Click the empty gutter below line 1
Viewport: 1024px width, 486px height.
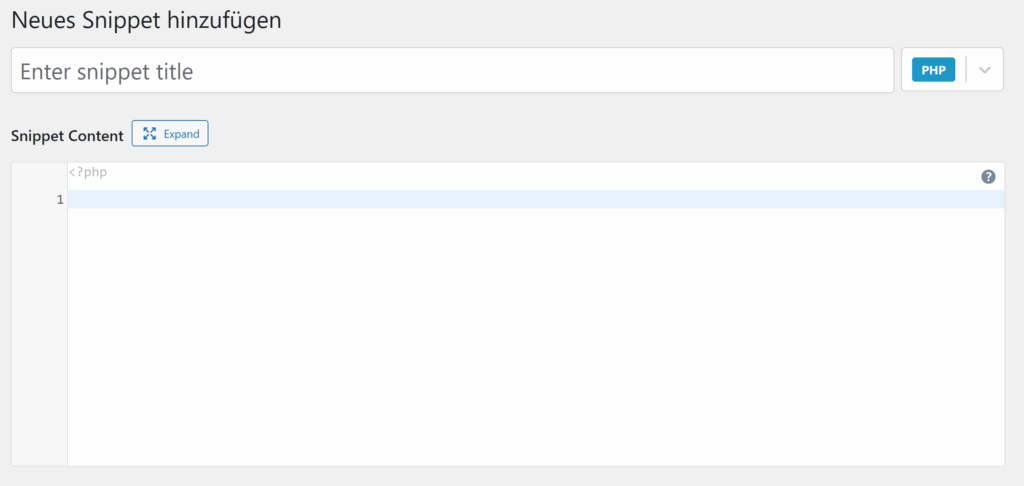pyautogui.click(x=40, y=330)
